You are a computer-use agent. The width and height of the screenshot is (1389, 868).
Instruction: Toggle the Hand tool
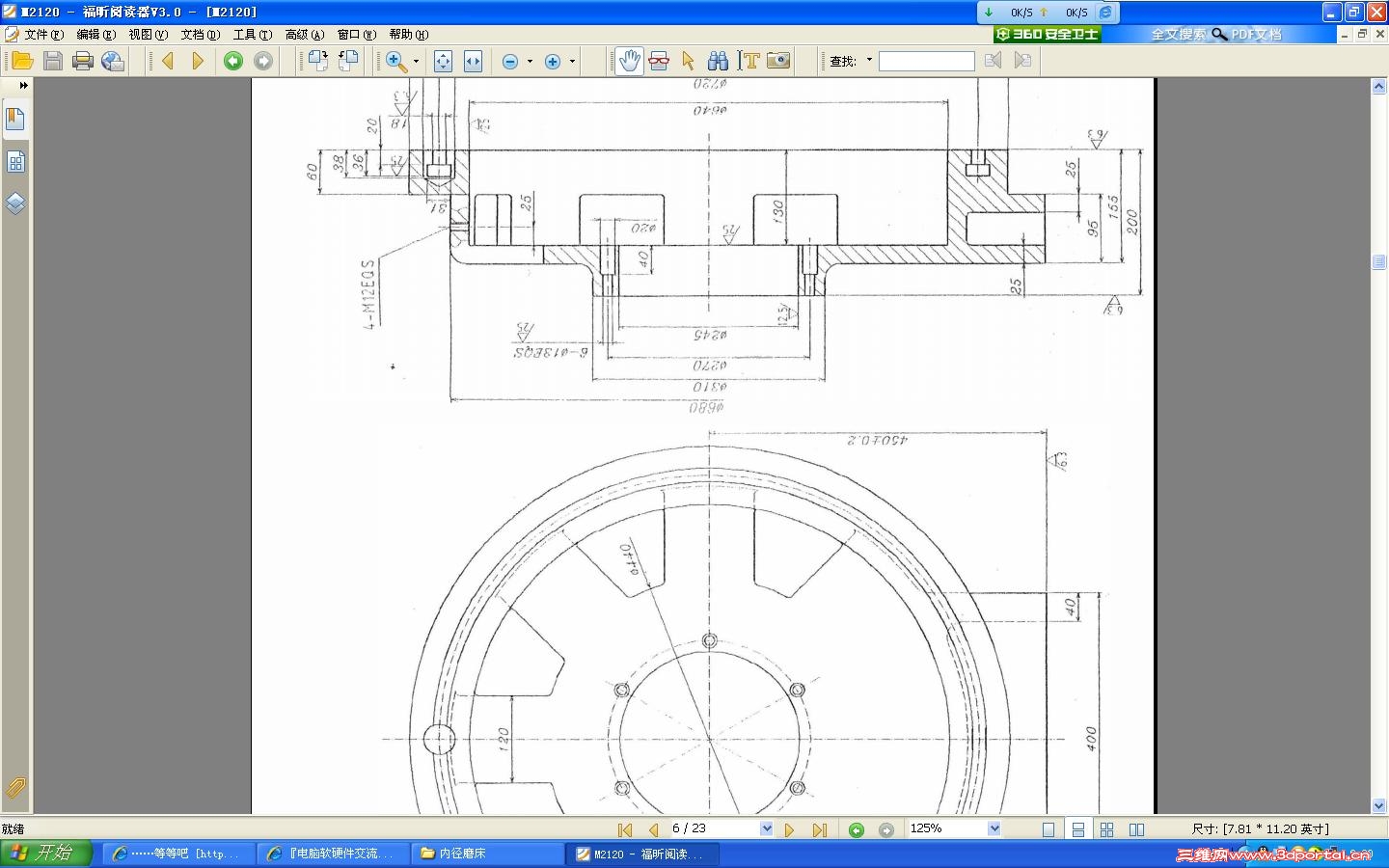point(629,61)
